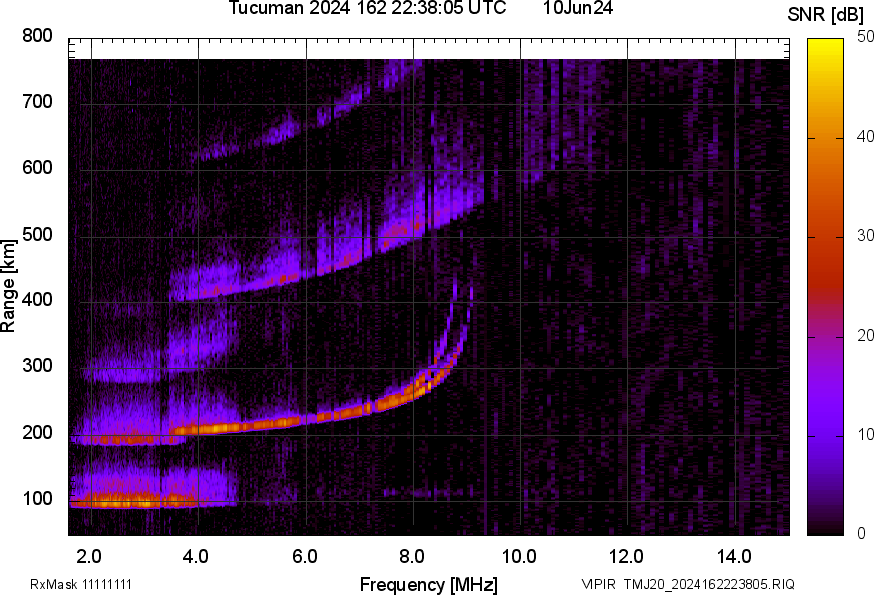This screenshot has height=595, width=874.
Task: Click range tick label '300'
Action: point(37,366)
